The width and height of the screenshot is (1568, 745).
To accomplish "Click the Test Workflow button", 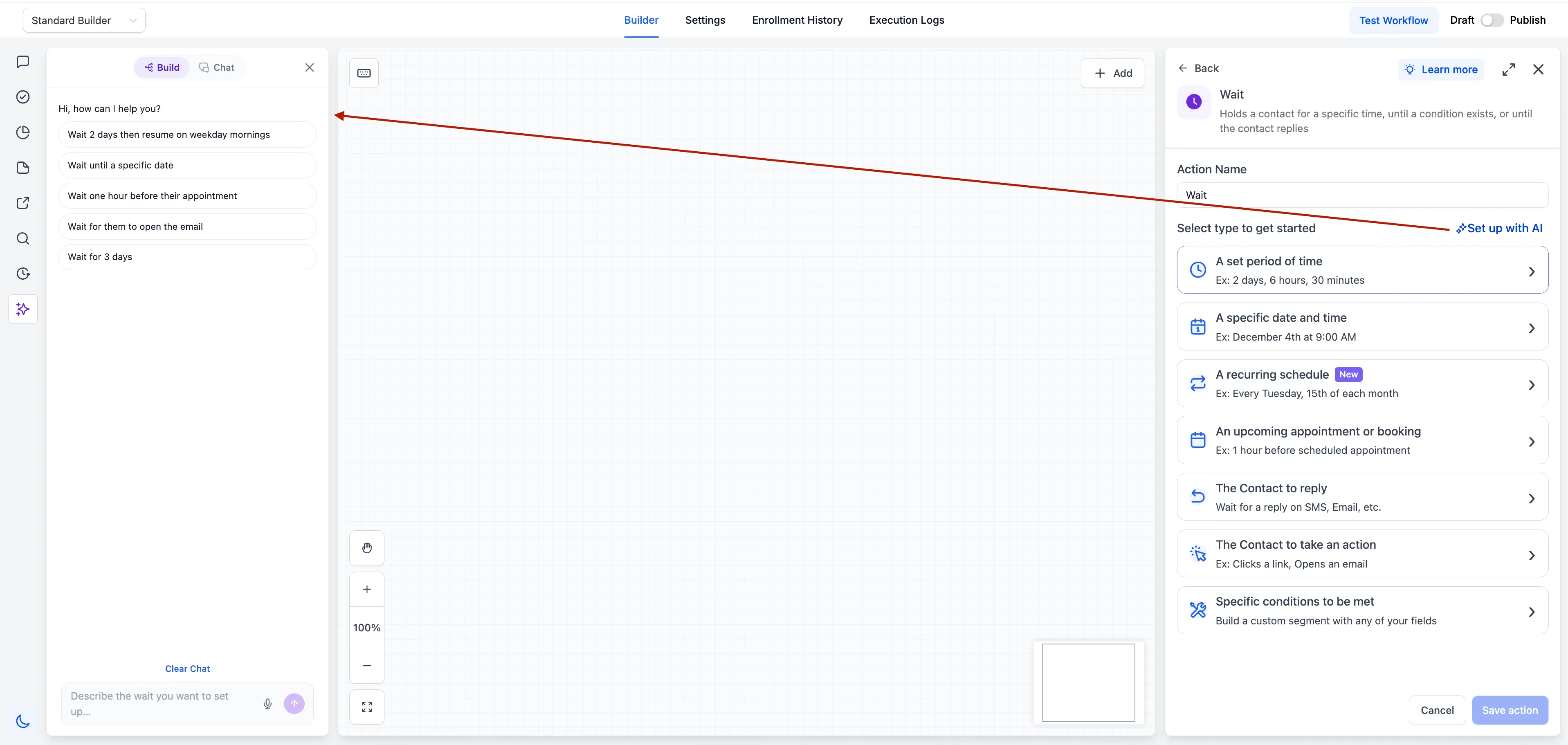I will tap(1393, 20).
